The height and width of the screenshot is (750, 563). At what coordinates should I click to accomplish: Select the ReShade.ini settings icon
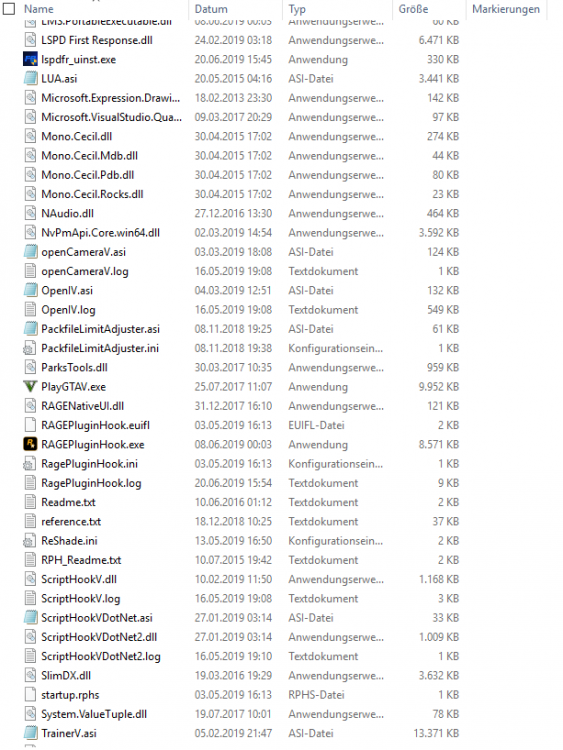click(30, 540)
